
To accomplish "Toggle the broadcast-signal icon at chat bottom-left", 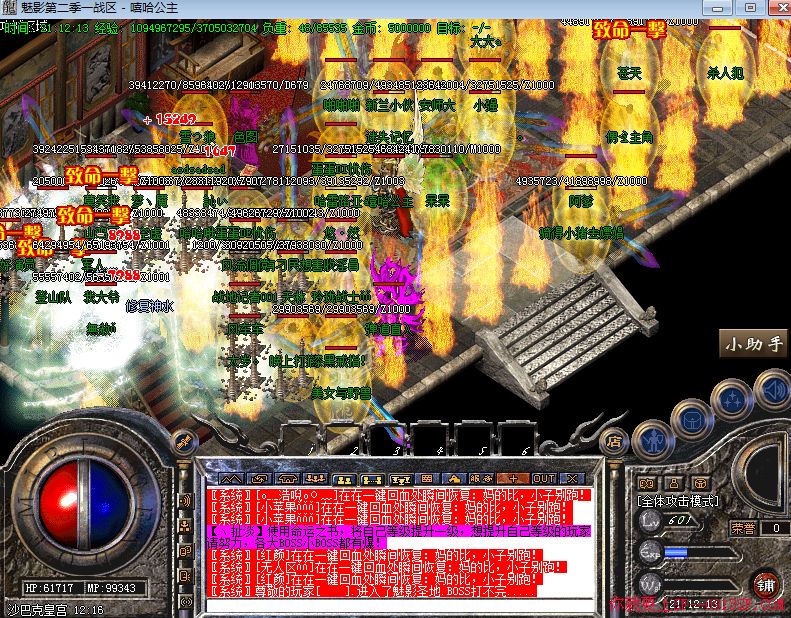I will pyautogui.click(x=186, y=601).
